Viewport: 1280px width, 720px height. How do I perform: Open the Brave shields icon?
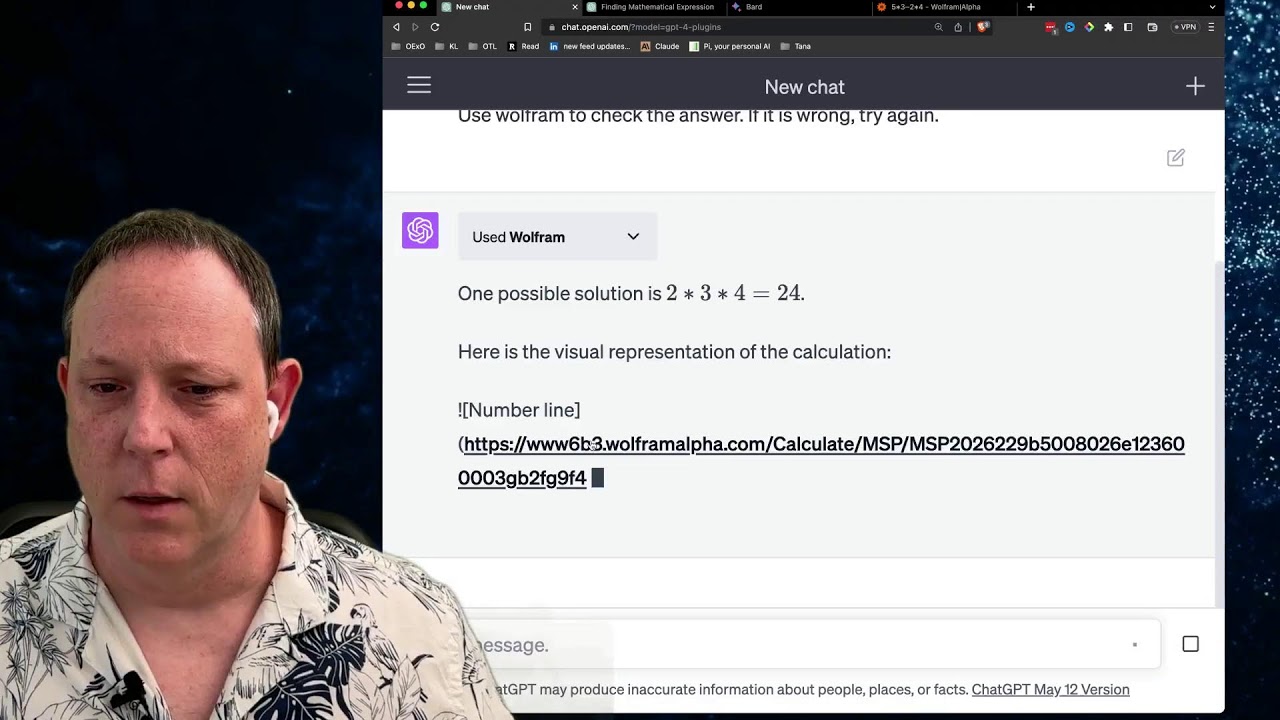tap(983, 27)
